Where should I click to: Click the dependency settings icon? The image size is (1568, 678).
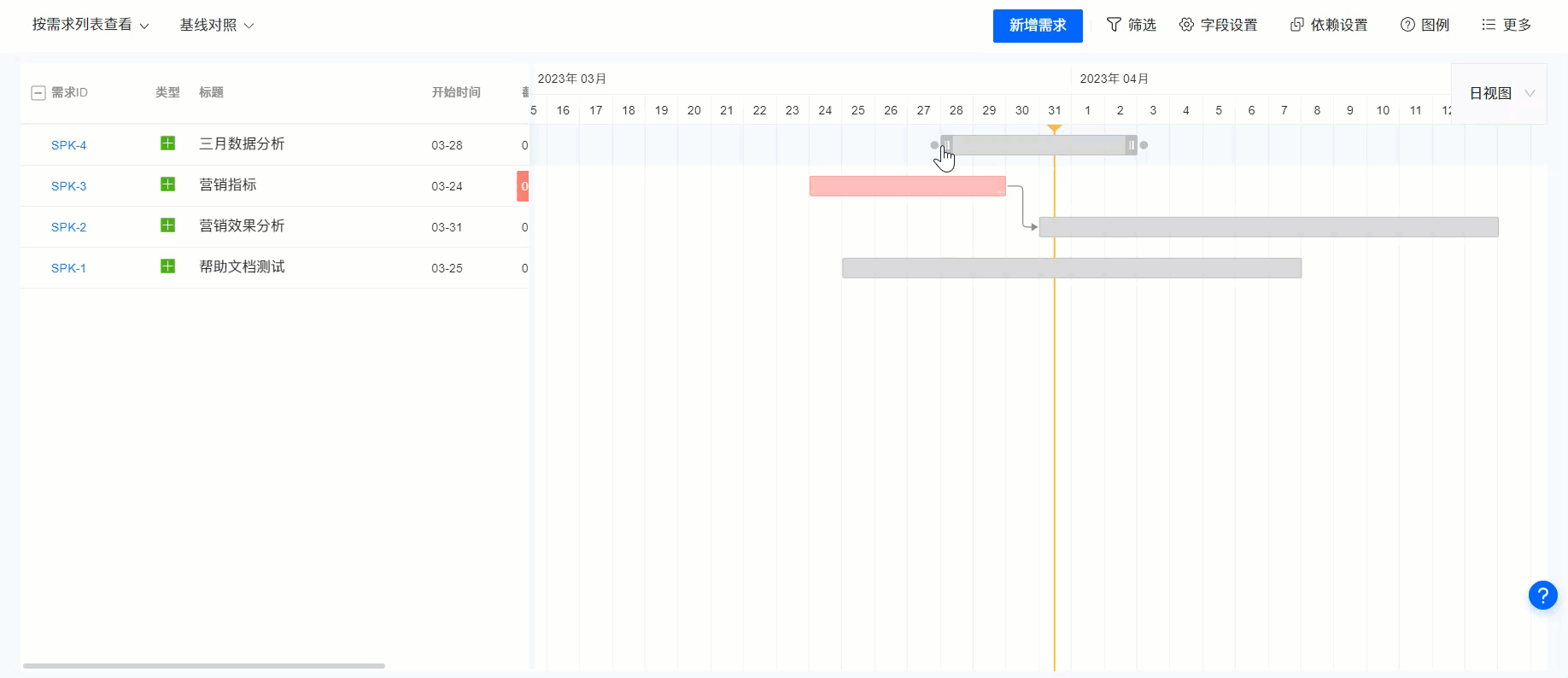pyautogui.click(x=1296, y=25)
